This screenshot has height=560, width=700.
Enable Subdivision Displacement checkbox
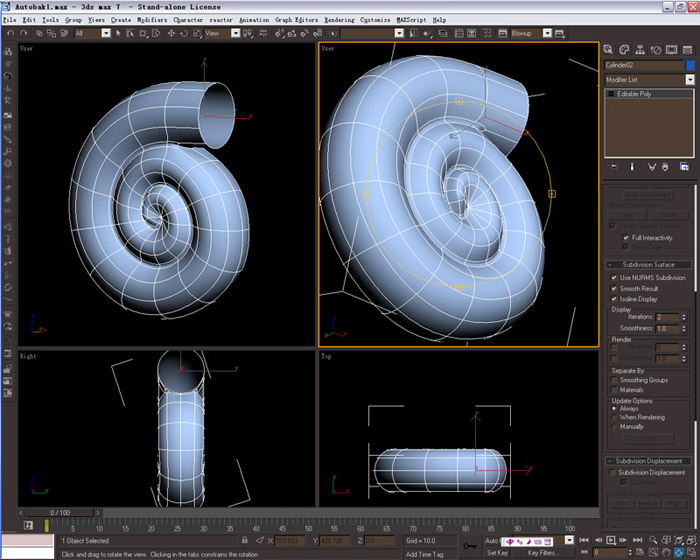[x=612, y=472]
